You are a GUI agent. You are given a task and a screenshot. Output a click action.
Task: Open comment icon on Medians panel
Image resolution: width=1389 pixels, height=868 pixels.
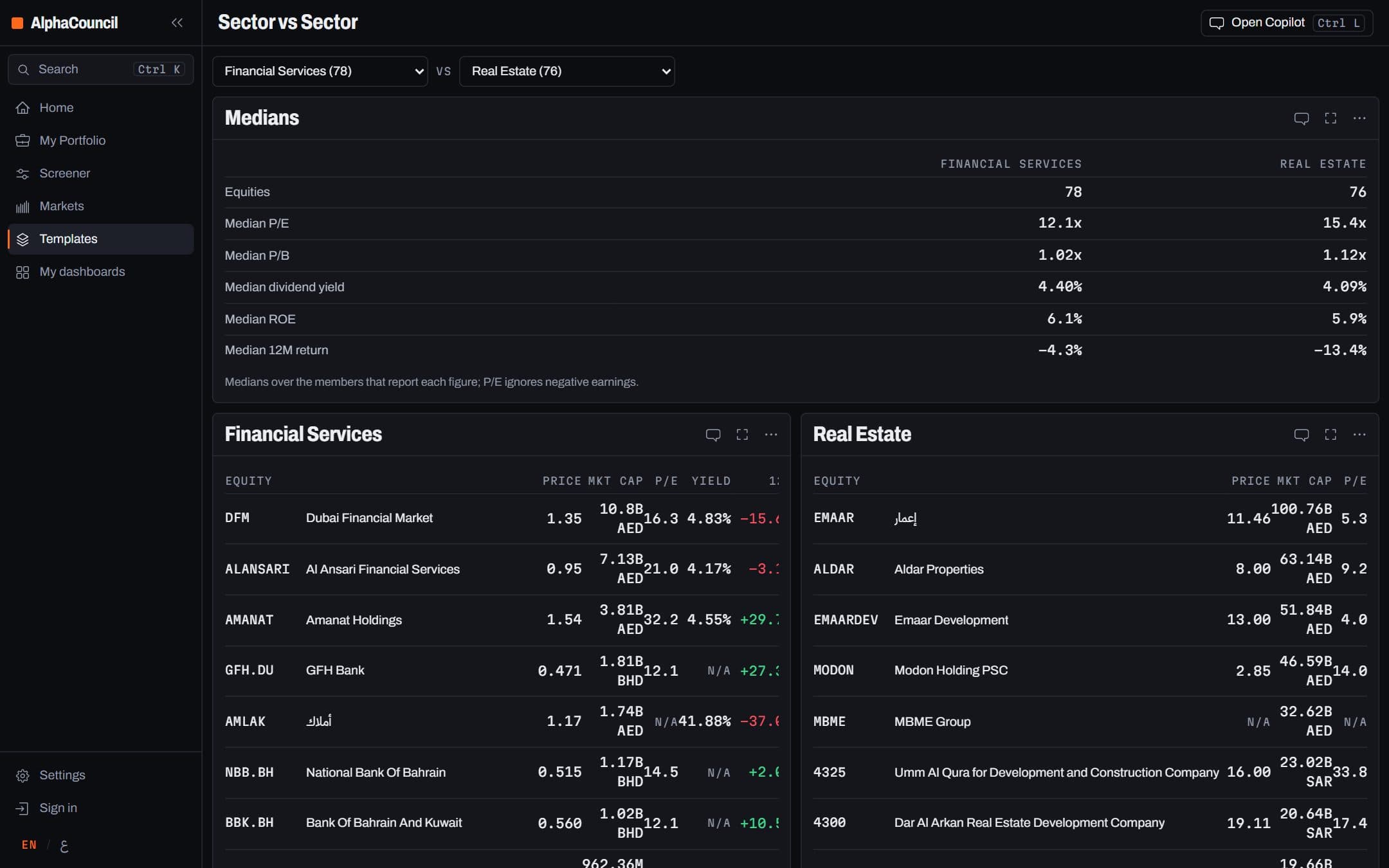click(x=1301, y=118)
